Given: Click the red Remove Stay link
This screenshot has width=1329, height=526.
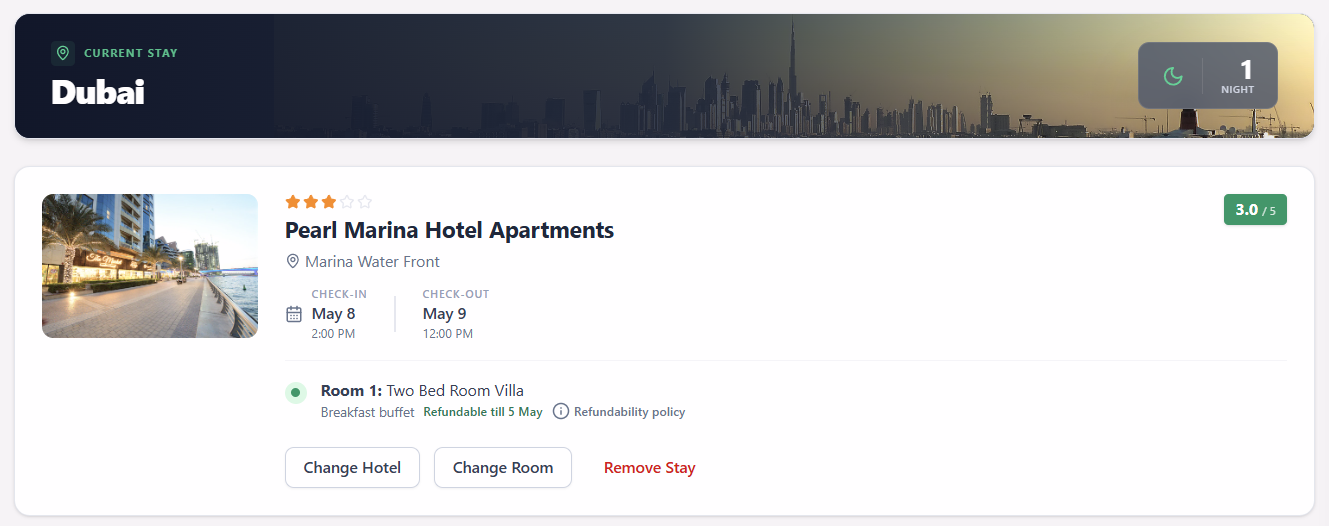Looking at the screenshot, I should point(650,467).
